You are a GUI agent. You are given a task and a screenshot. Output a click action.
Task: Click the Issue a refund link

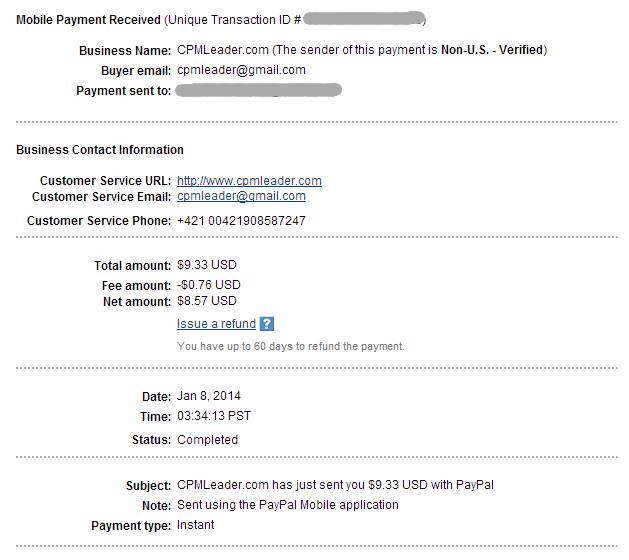pyautogui.click(x=216, y=324)
